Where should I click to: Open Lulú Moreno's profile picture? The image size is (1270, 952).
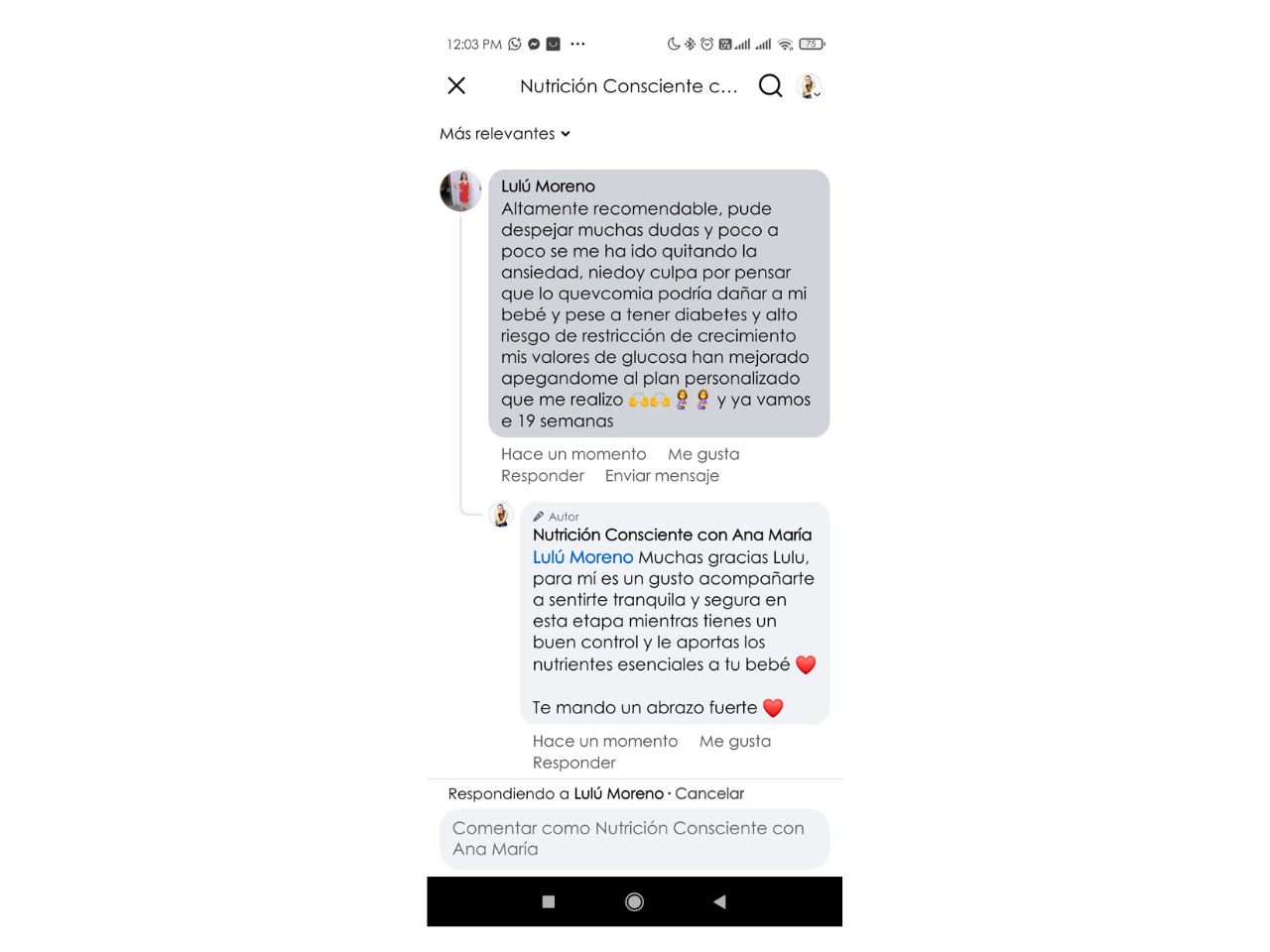pyautogui.click(x=460, y=190)
